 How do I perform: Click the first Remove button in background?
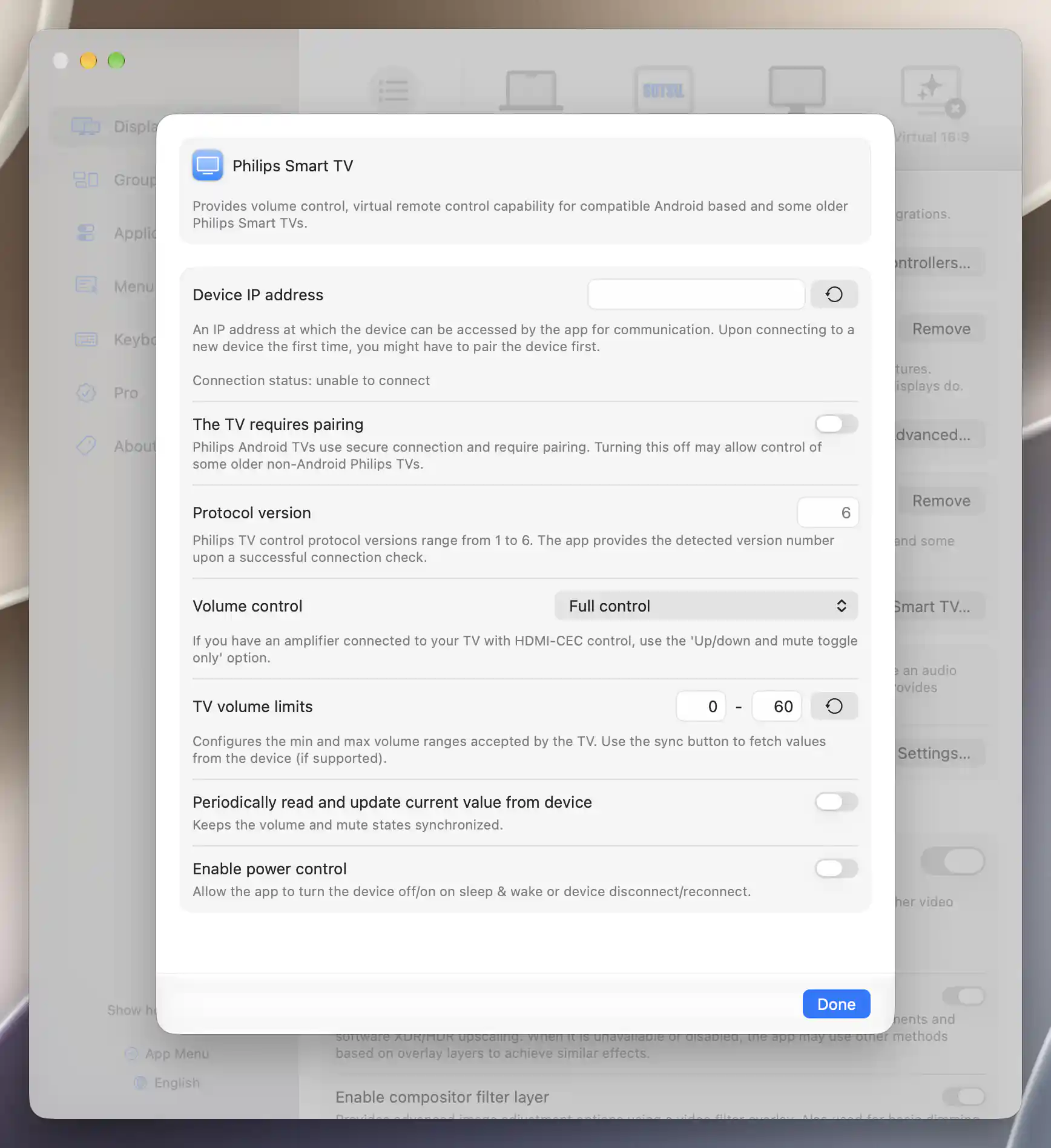[941, 329]
